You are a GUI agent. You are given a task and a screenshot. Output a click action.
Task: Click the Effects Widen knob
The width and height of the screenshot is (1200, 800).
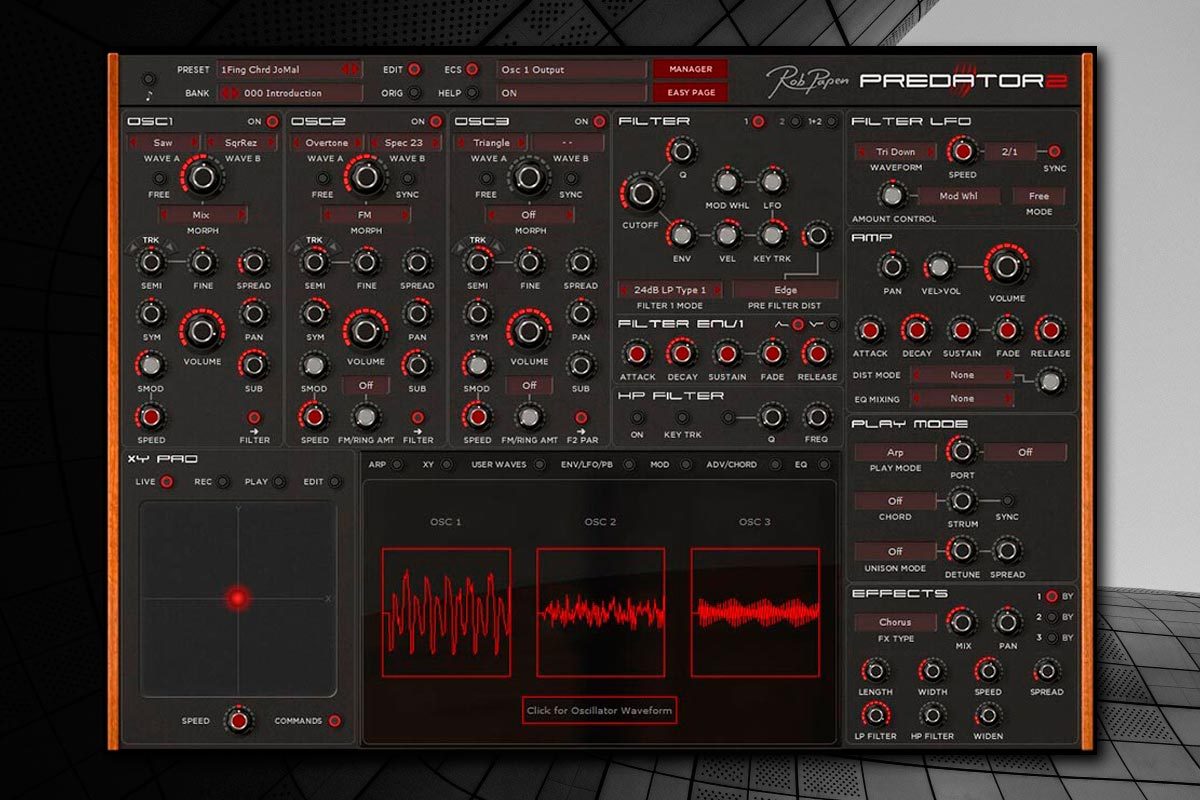click(x=988, y=714)
